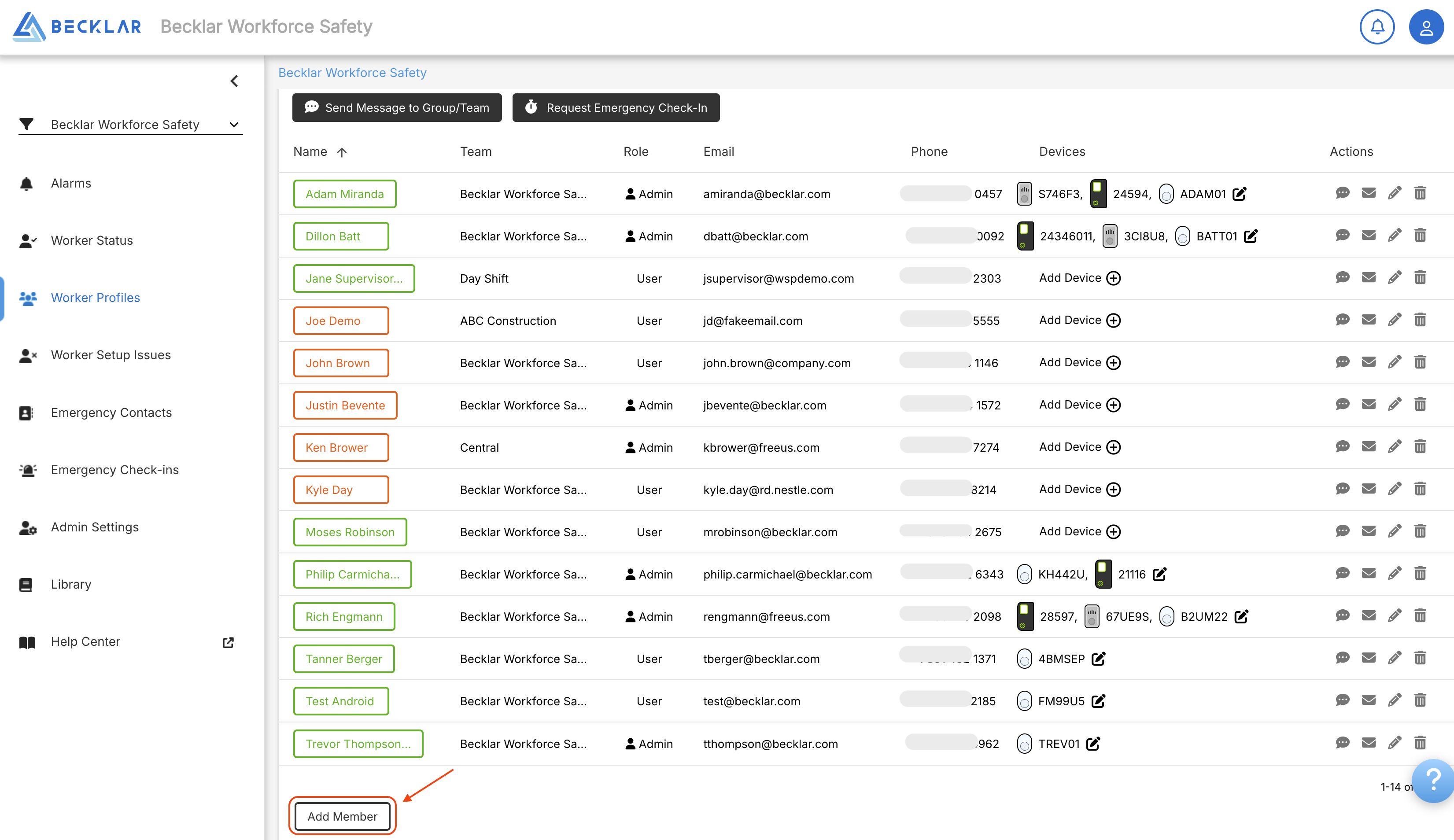The width and height of the screenshot is (1454, 840).
Task: Click Request Emergency Check-In button
Action: tap(616, 108)
